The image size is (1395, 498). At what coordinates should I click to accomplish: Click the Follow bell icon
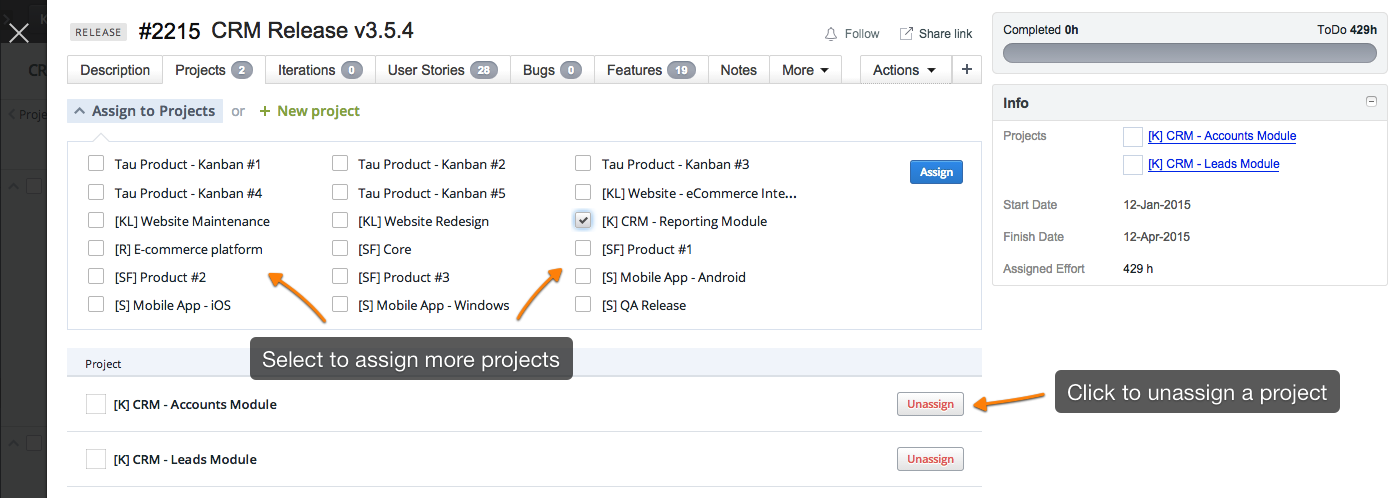[x=831, y=34]
